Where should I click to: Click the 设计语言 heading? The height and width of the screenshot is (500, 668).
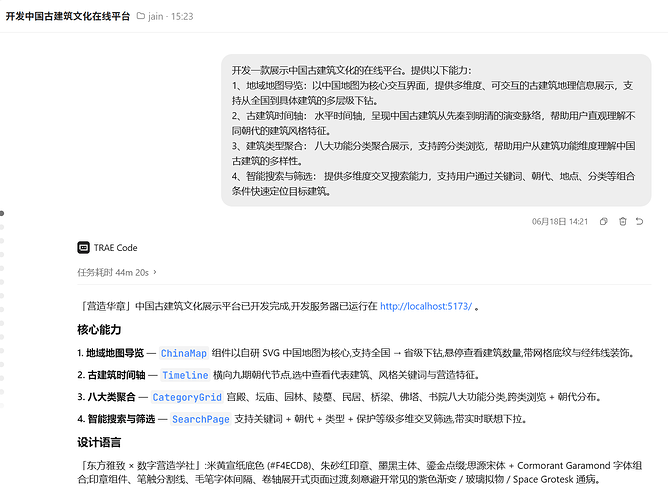pyautogui.click(x=99, y=442)
